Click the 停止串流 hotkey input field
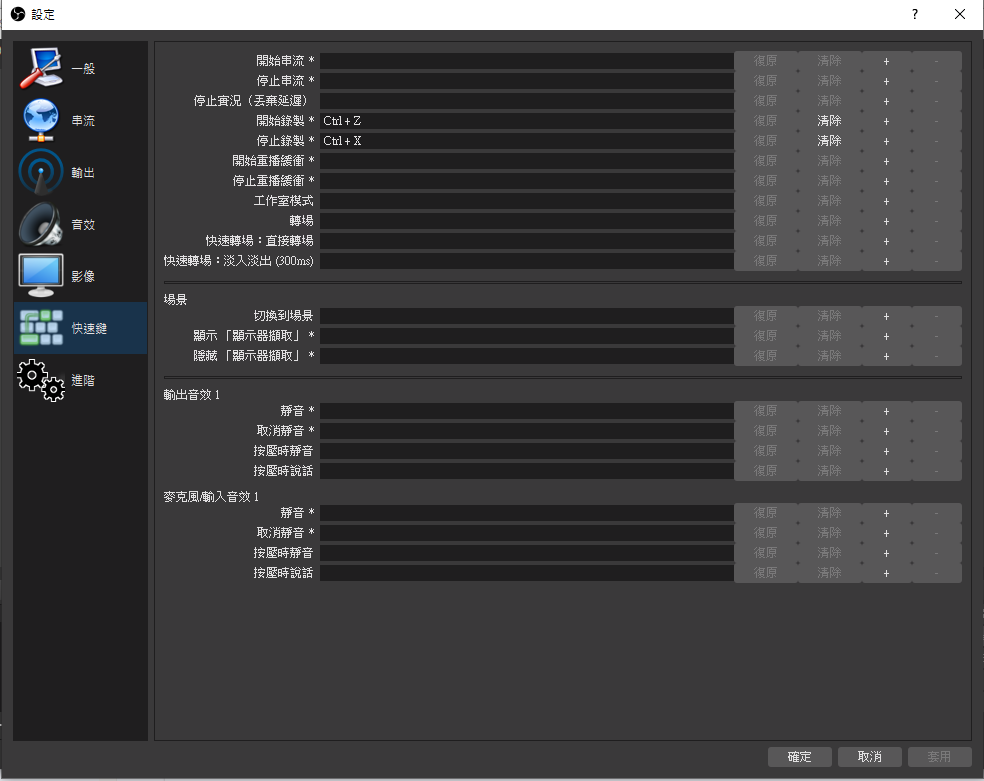Image resolution: width=984 pixels, height=781 pixels. click(527, 81)
